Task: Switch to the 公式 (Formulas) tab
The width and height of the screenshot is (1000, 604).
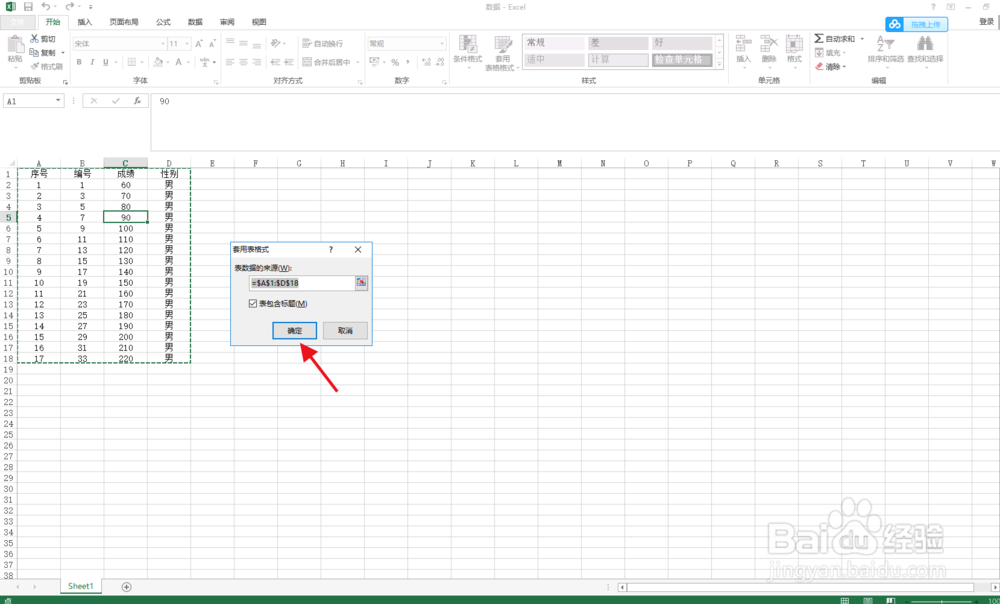Action: point(163,22)
